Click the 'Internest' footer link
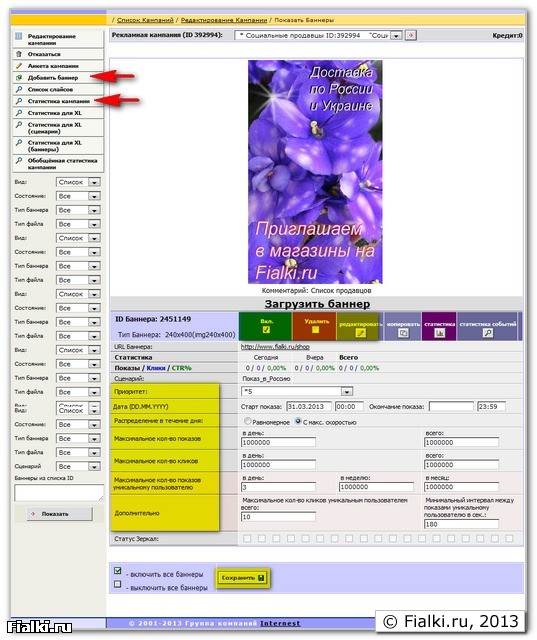The height and width of the screenshot is (640, 537). (x=280, y=623)
